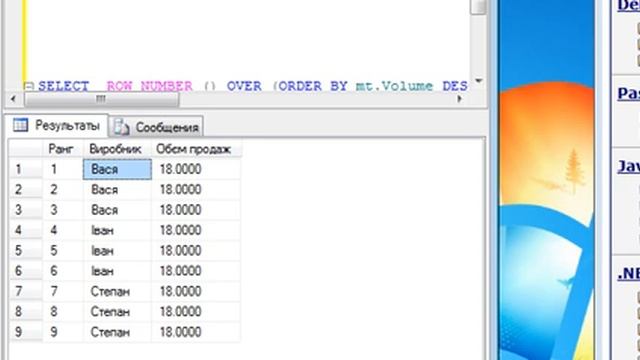The width and height of the screenshot is (640, 360).
Task: Select row header number 5
Action: 25,251
